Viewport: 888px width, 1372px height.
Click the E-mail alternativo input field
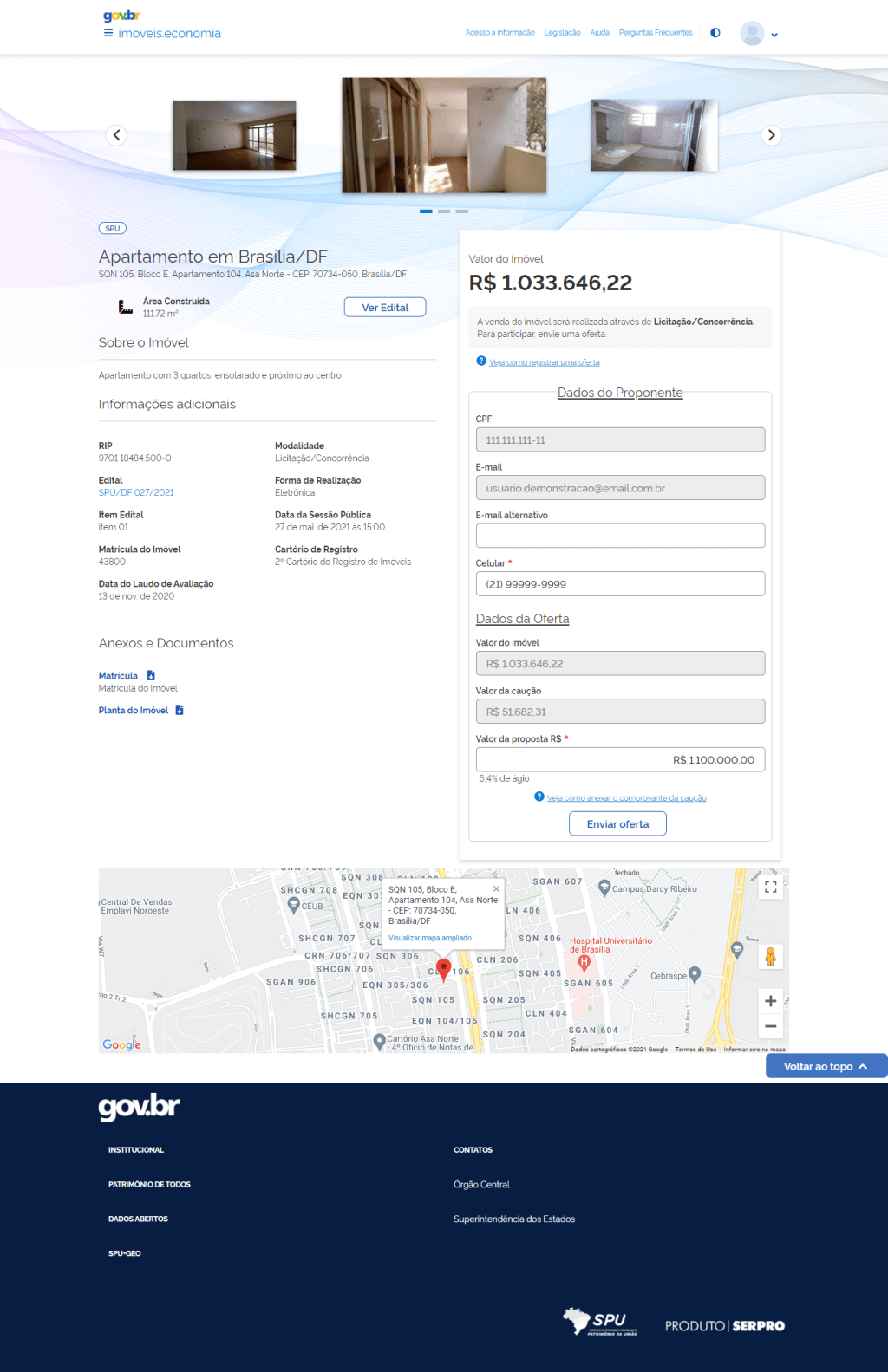tap(620, 536)
